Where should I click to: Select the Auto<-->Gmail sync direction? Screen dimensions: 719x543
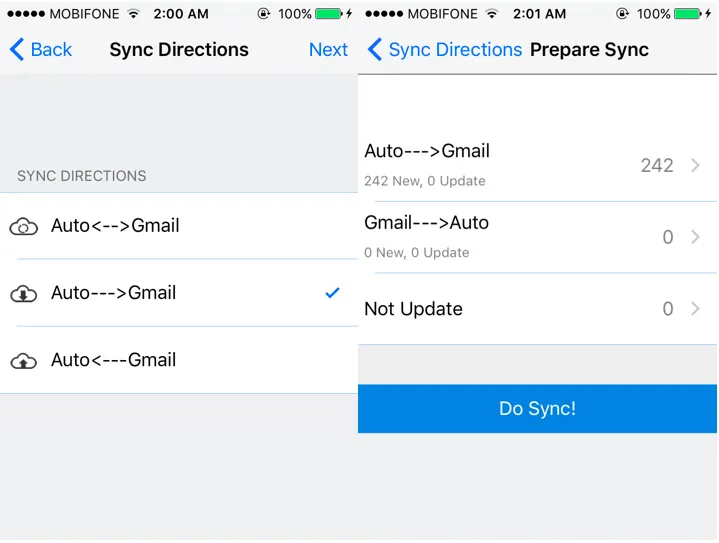(115, 226)
